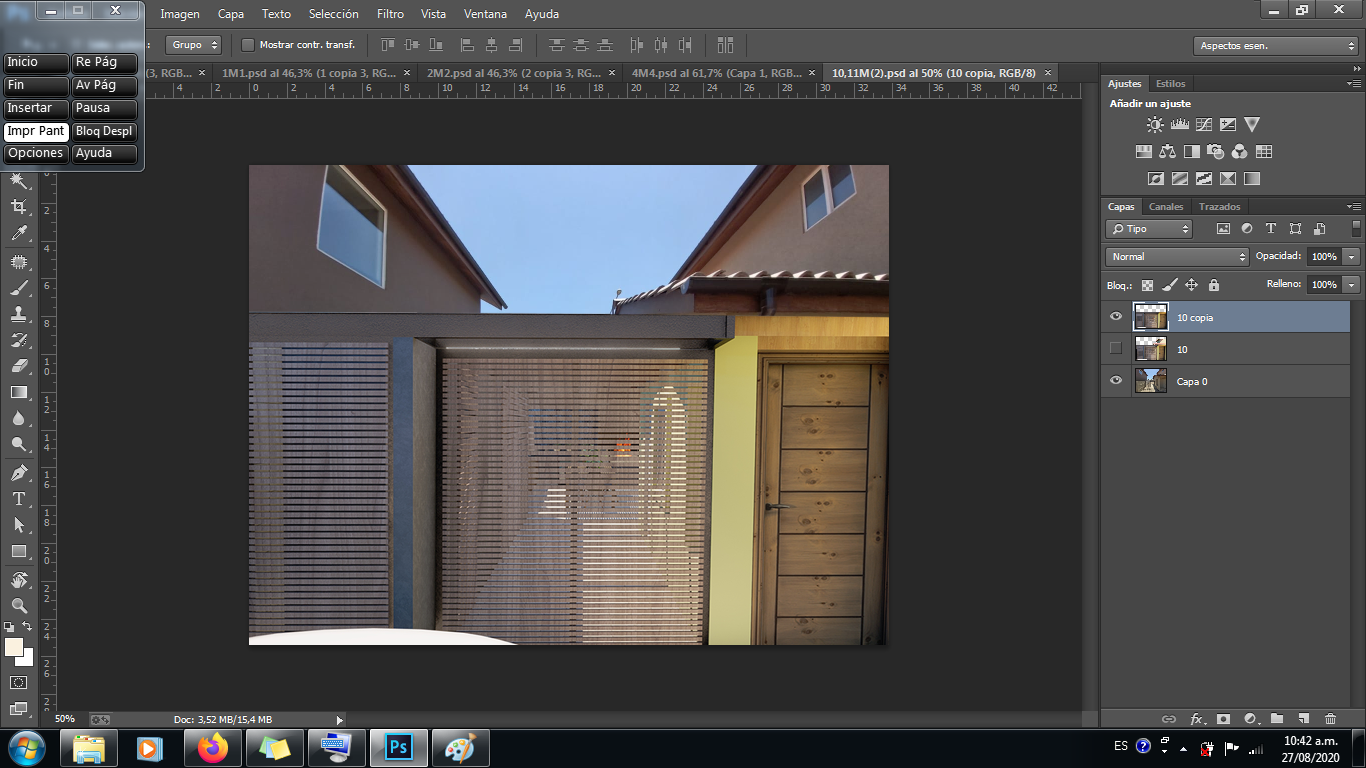Open the 'Grupo' auto-select dropdown
The image size is (1366, 768).
pos(193,45)
